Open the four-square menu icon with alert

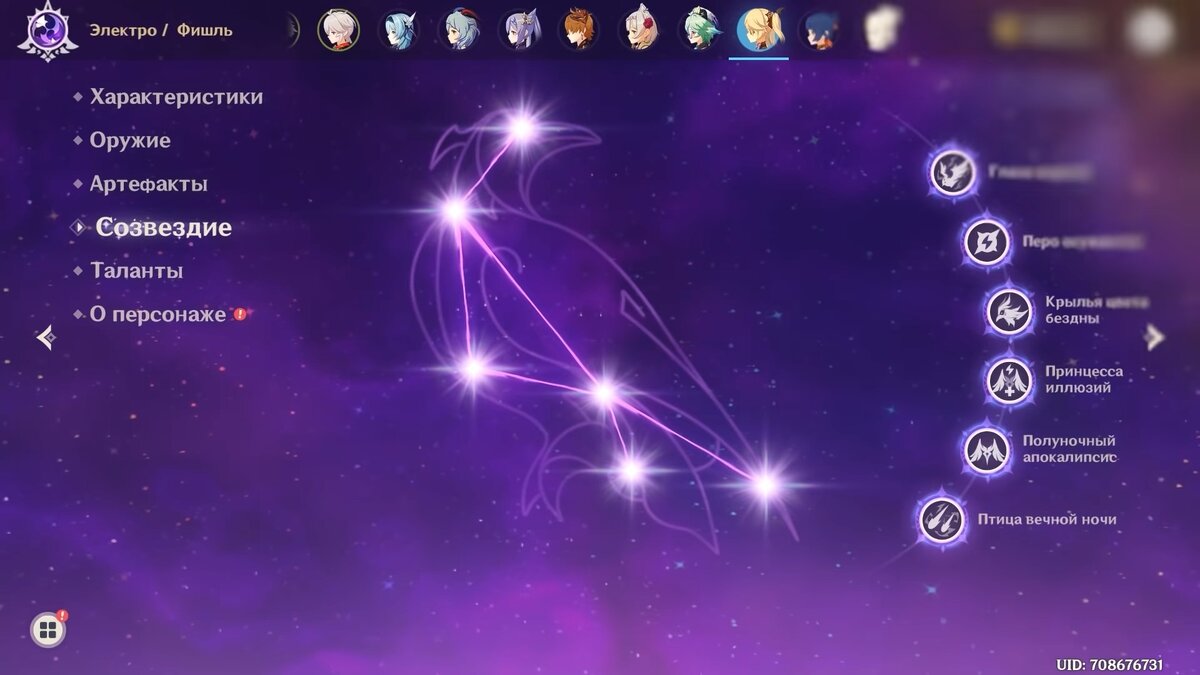point(46,630)
